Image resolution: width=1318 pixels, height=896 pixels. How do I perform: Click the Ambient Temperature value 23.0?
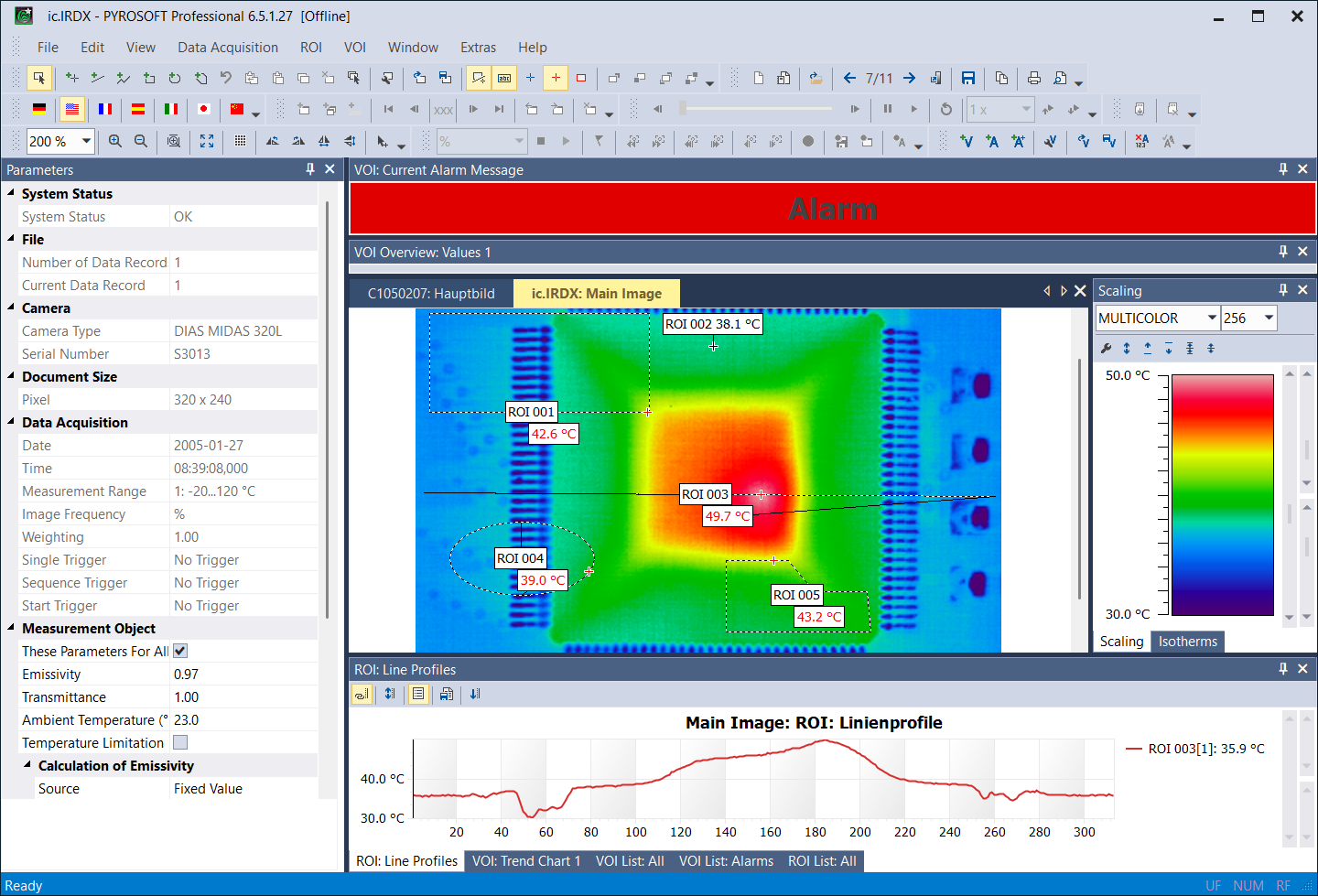coord(243,719)
